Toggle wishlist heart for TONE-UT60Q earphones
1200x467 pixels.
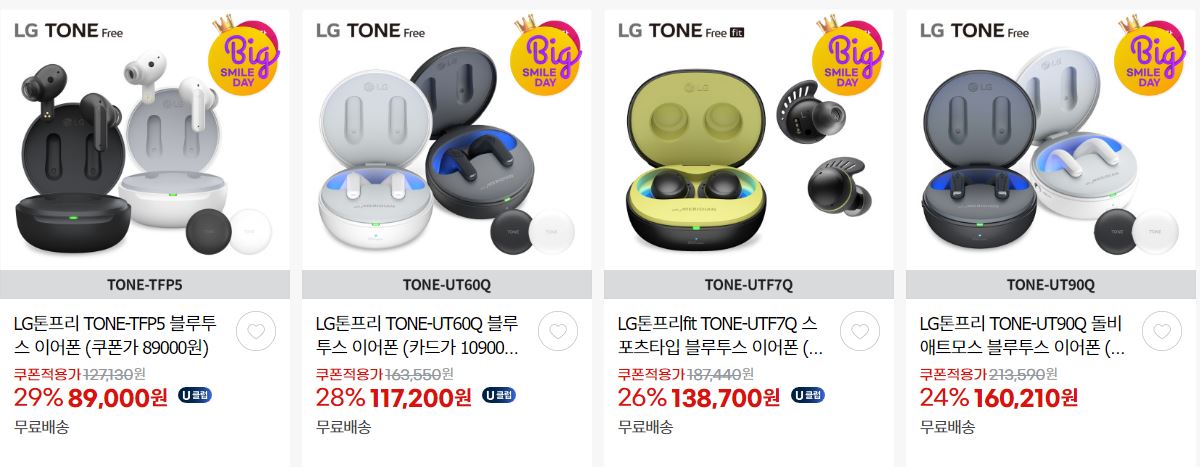coord(557,331)
